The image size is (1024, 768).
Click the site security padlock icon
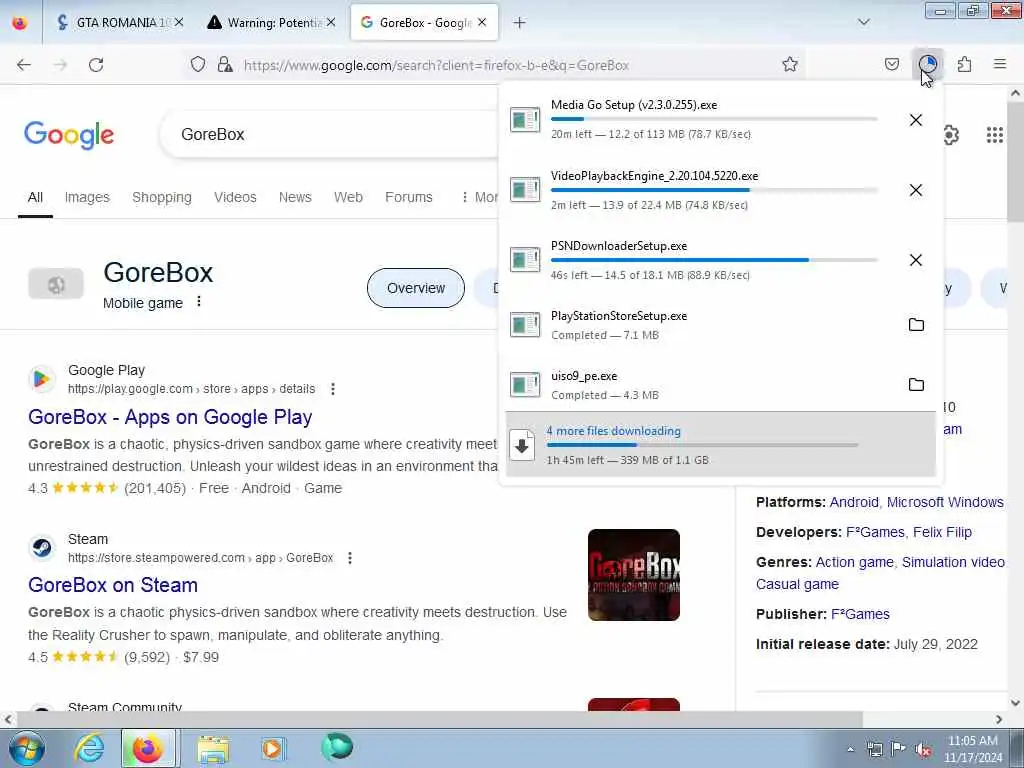click(225, 64)
